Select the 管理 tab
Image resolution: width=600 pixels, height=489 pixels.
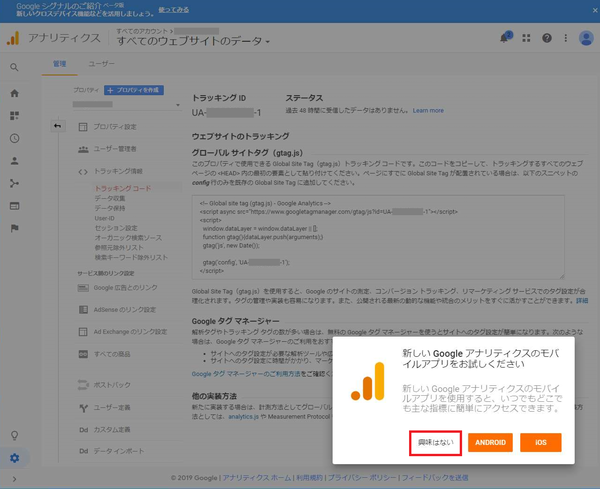tap(59, 63)
